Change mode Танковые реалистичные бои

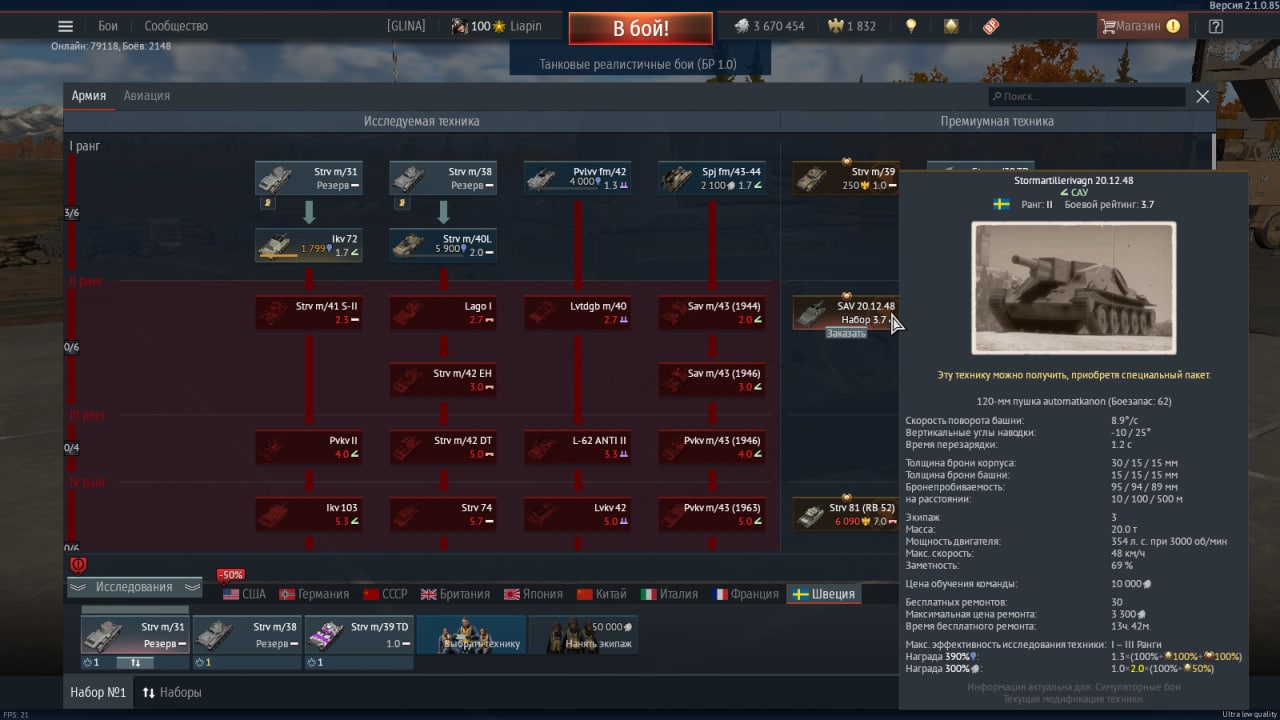click(638, 64)
